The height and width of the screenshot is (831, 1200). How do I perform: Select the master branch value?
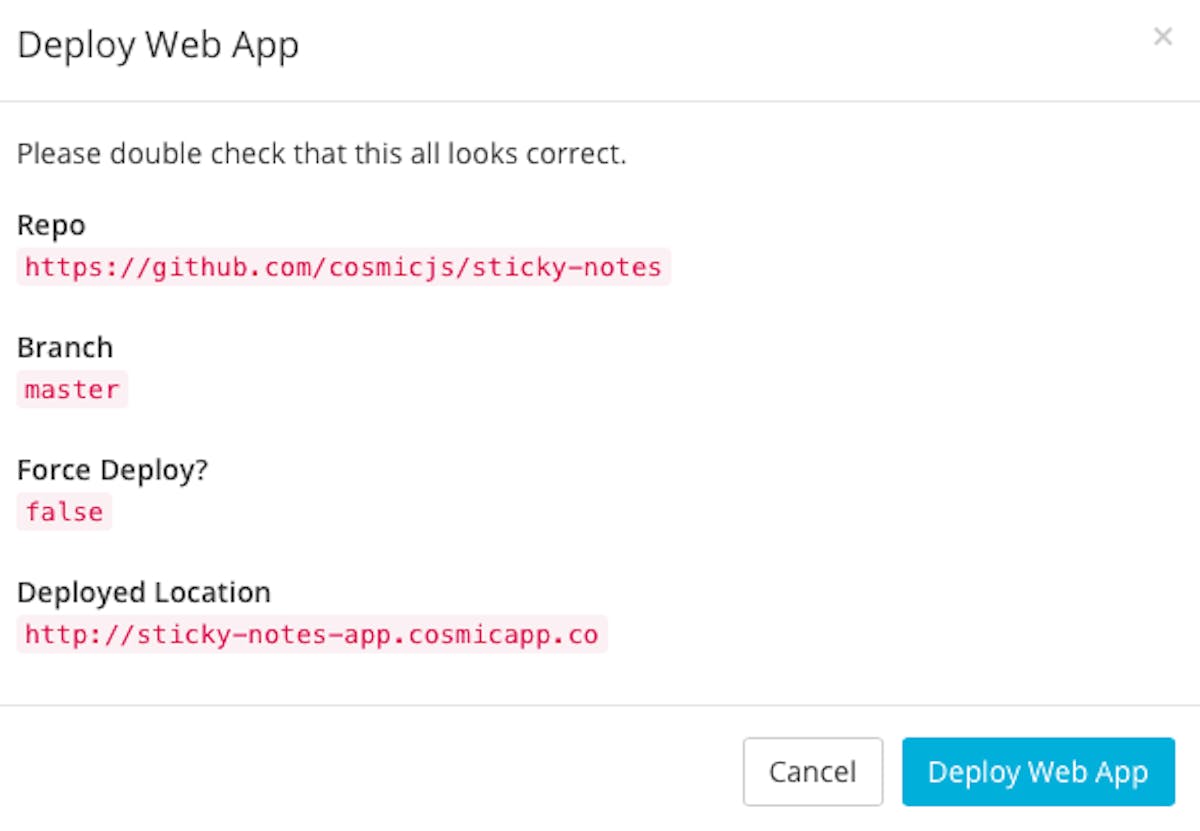point(72,389)
